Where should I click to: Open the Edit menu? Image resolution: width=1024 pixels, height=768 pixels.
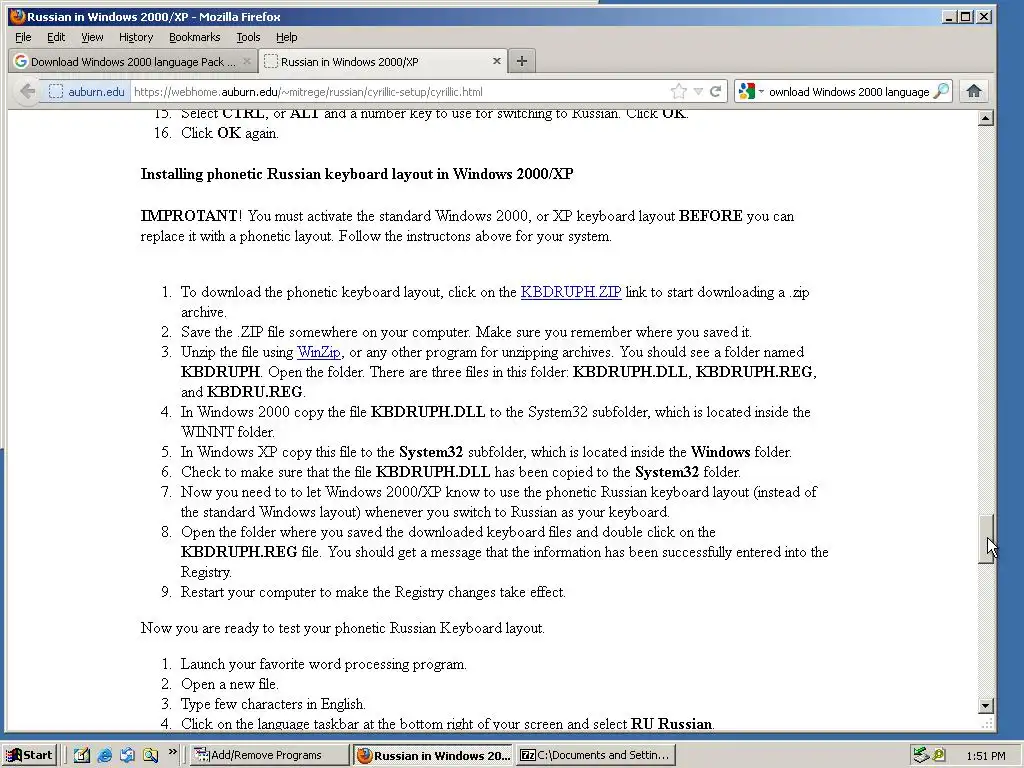(x=56, y=37)
